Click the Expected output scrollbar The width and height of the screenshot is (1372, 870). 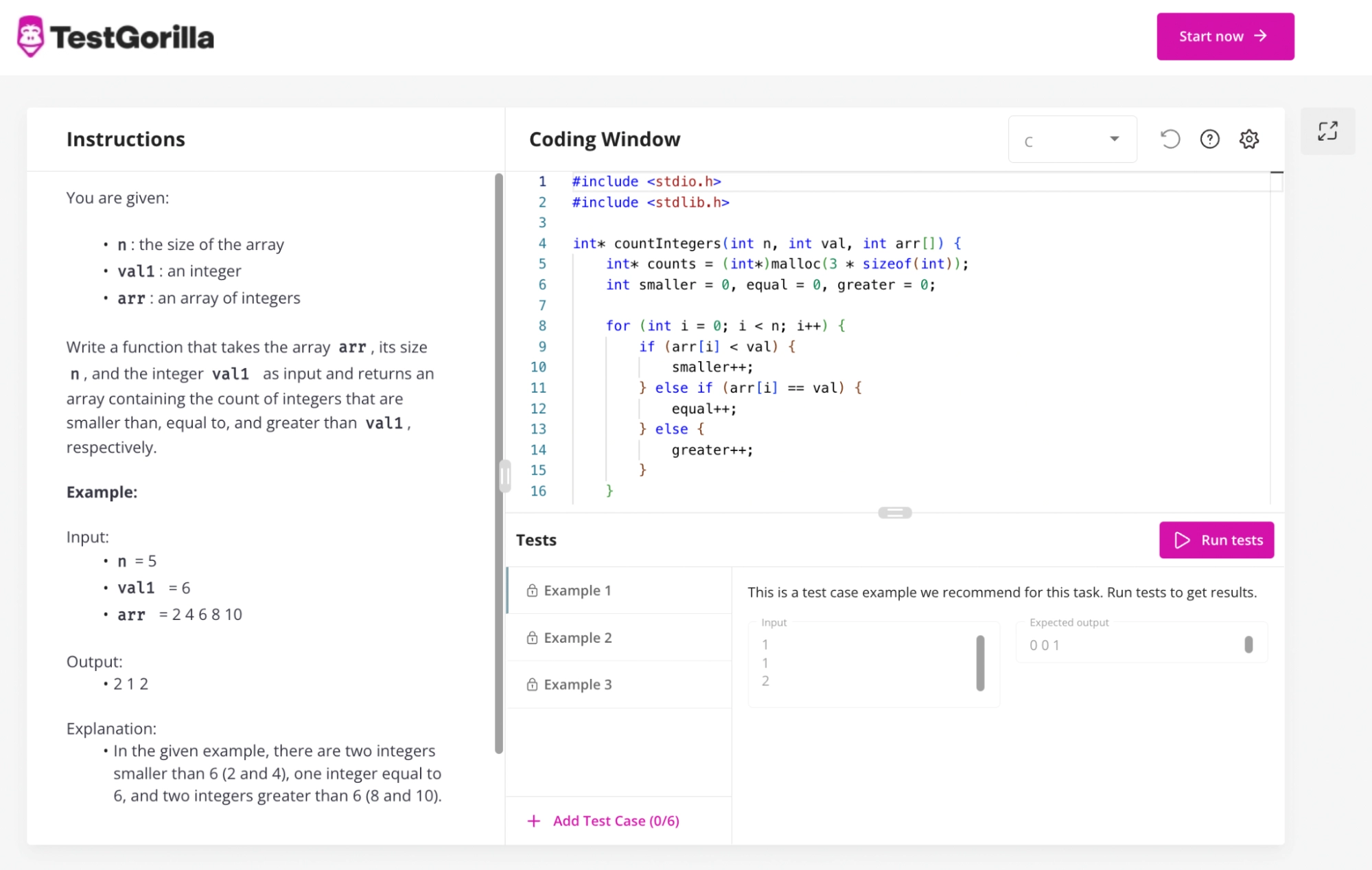coord(1248,644)
